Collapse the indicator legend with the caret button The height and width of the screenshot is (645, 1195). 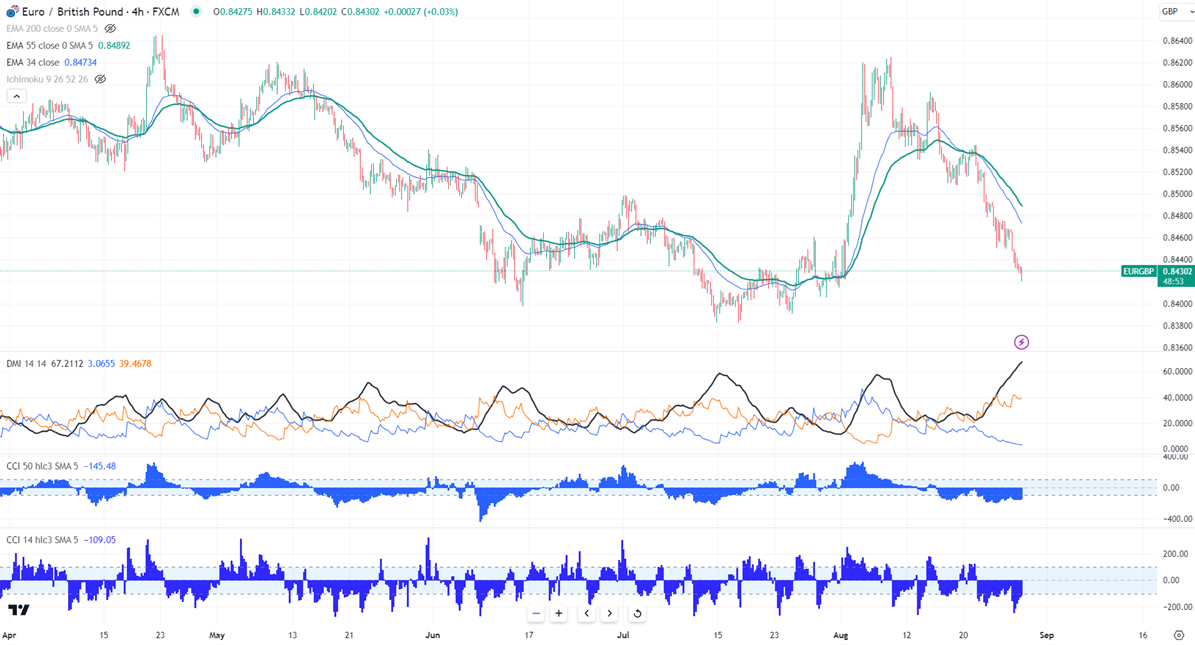tap(17, 96)
